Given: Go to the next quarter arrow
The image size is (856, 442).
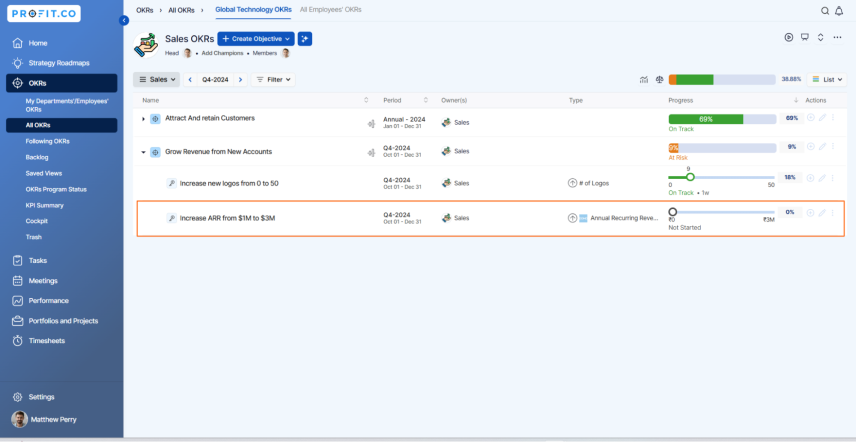Looking at the screenshot, I should click(x=240, y=80).
